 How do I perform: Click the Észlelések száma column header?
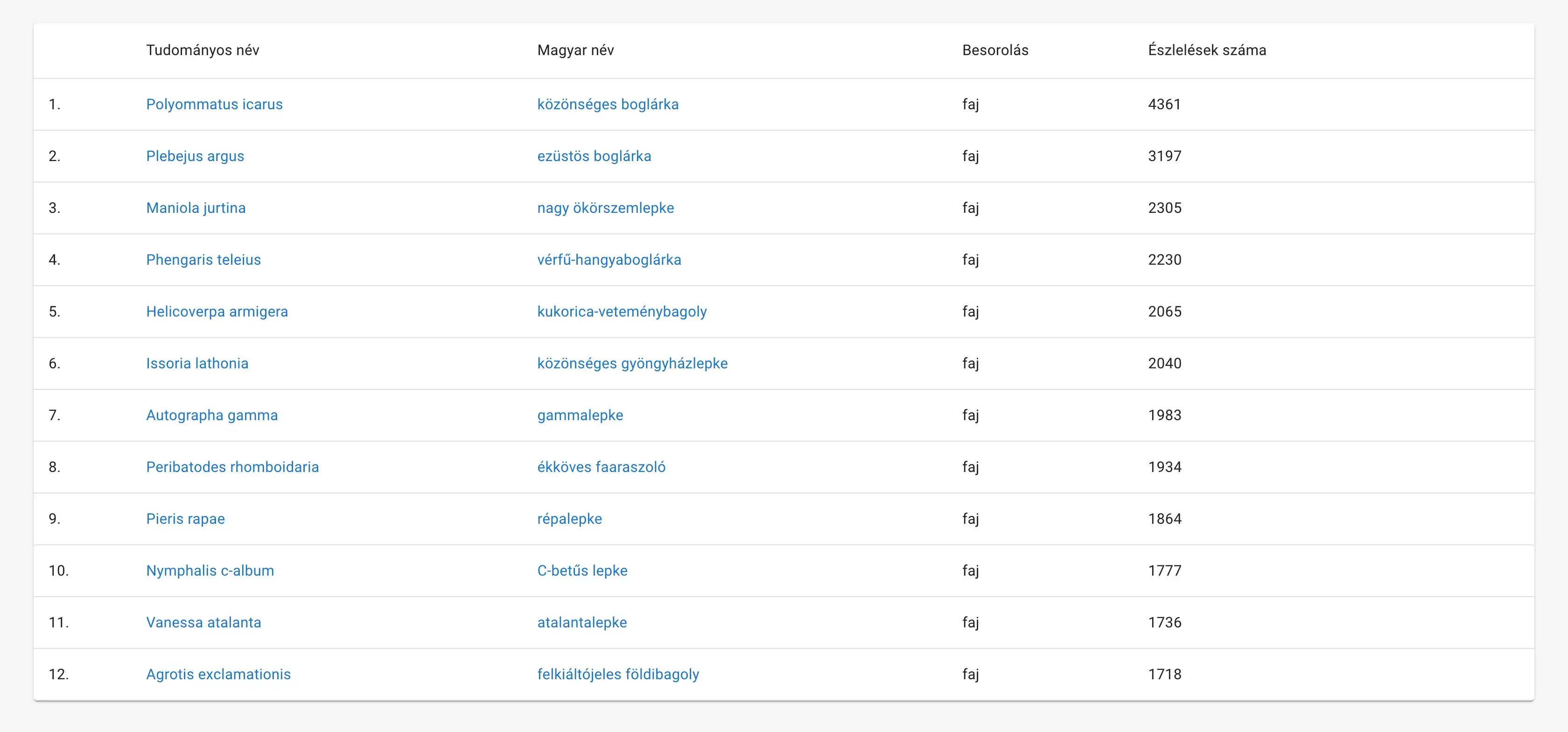coord(1206,50)
